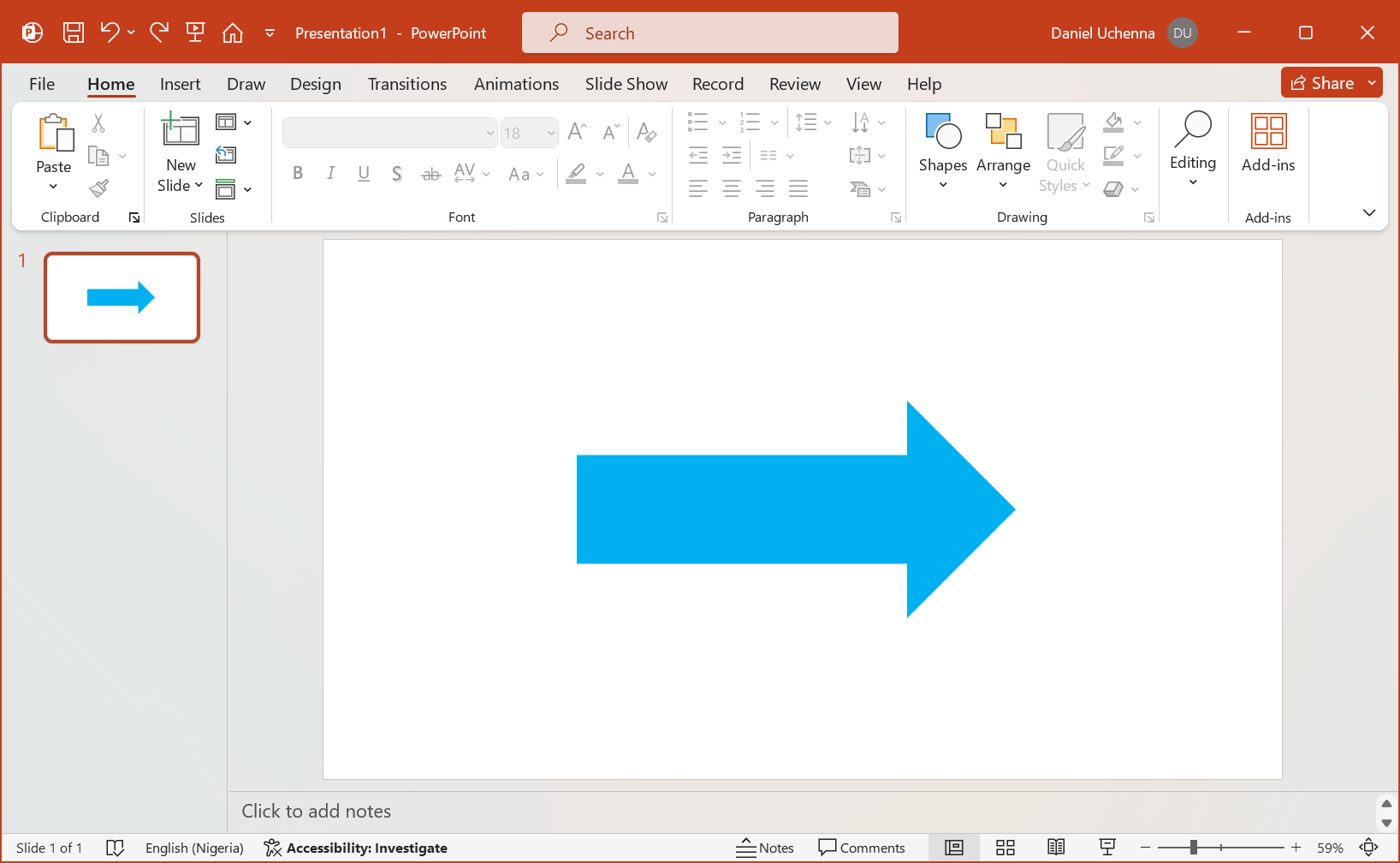Open the Insert tab

point(180,84)
